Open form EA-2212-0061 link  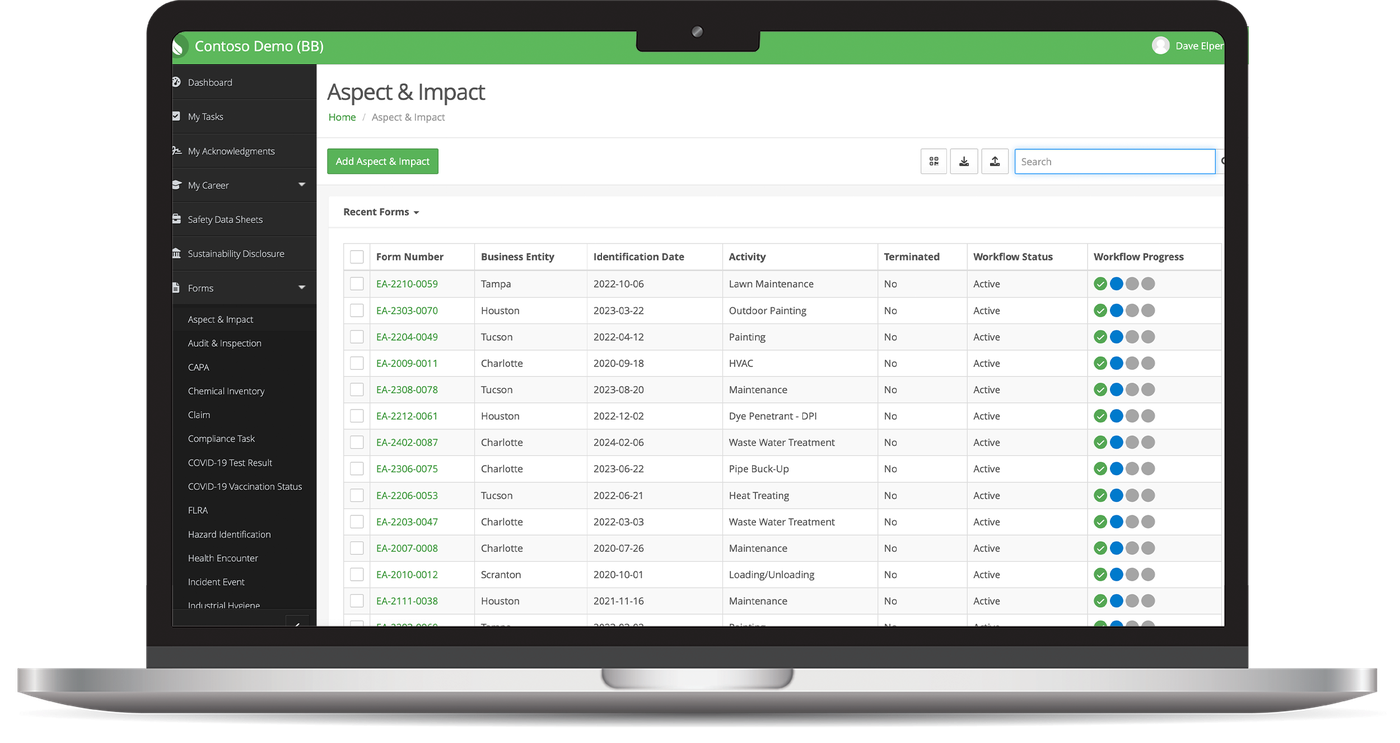[407, 416]
